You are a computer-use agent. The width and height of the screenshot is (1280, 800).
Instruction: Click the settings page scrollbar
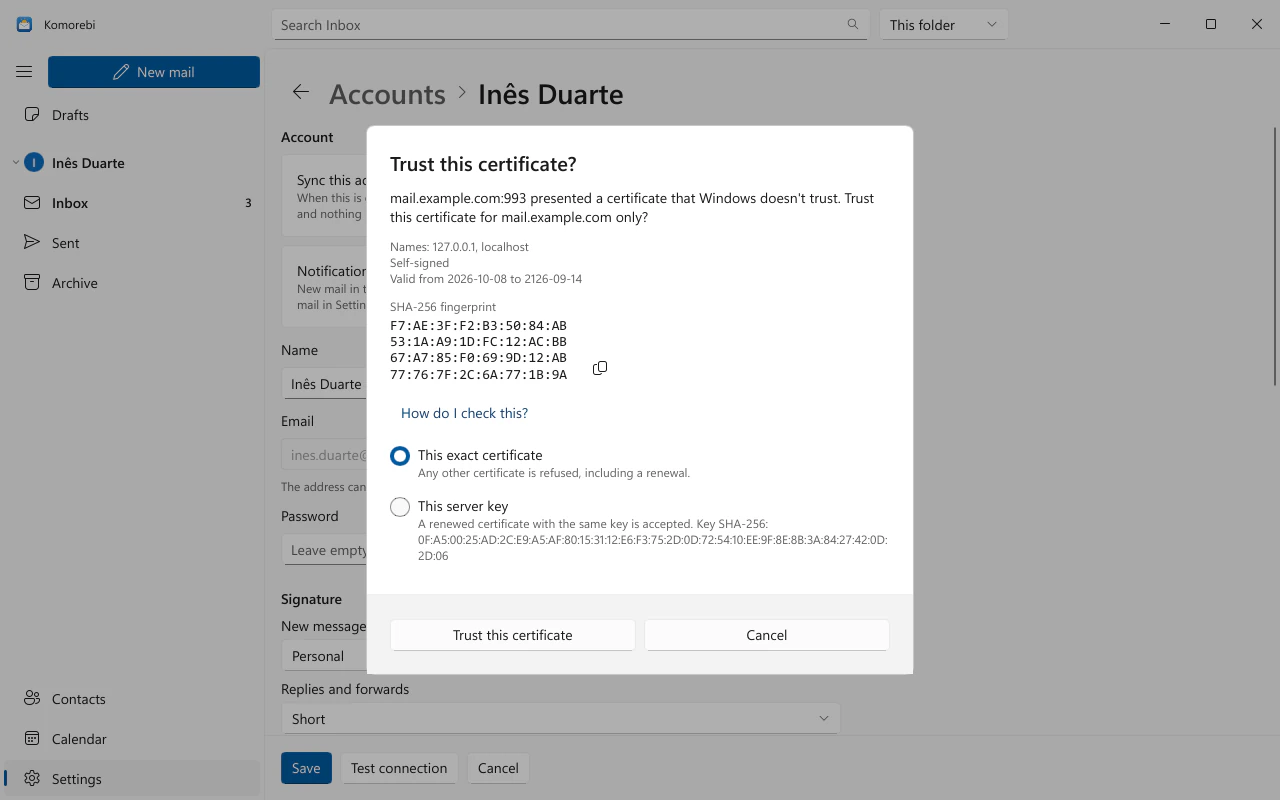[1274, 256]
